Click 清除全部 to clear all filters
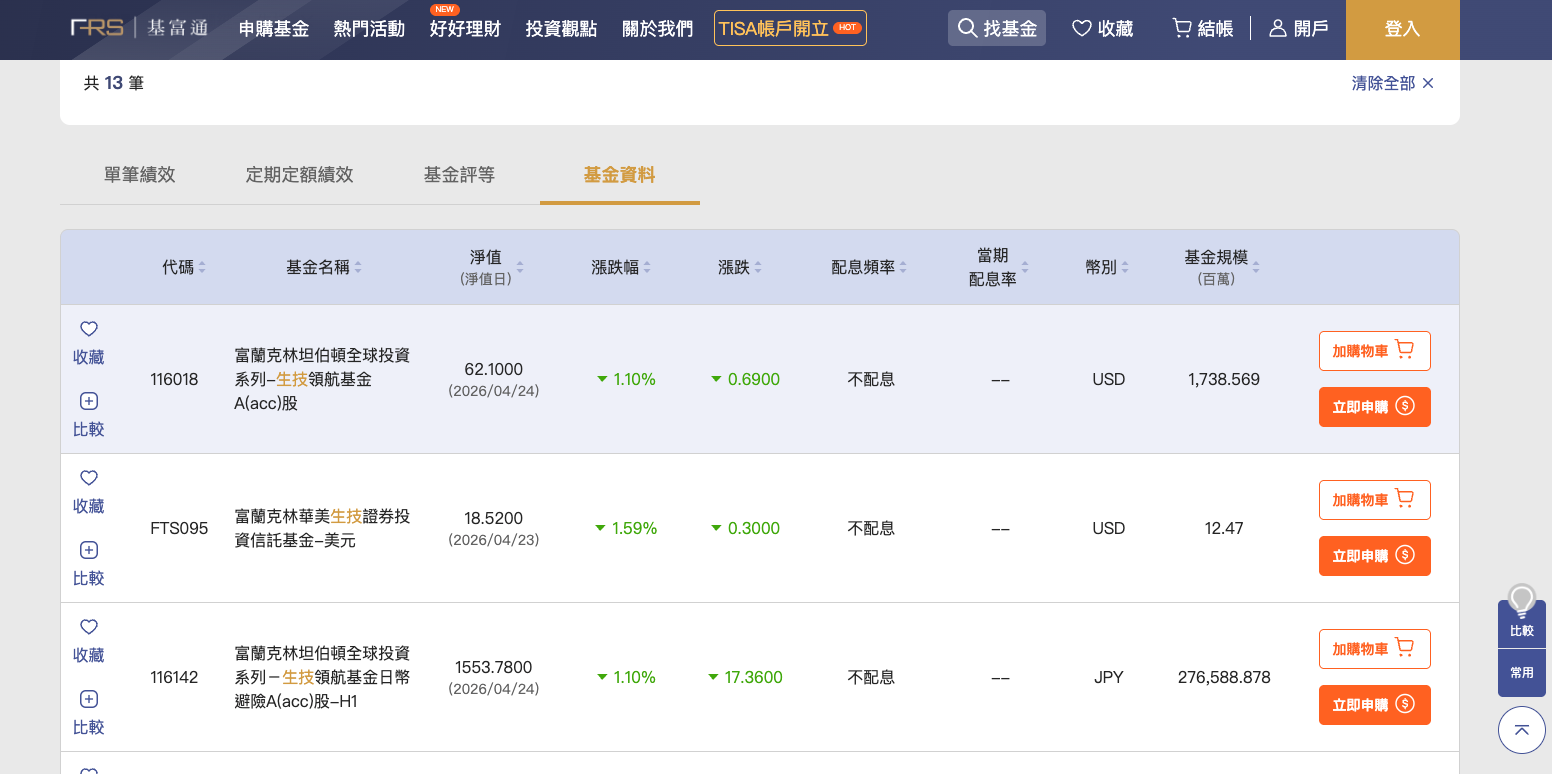Image resolution: width=1552 pixels, height=774 pixels. tap(1393, 84)
